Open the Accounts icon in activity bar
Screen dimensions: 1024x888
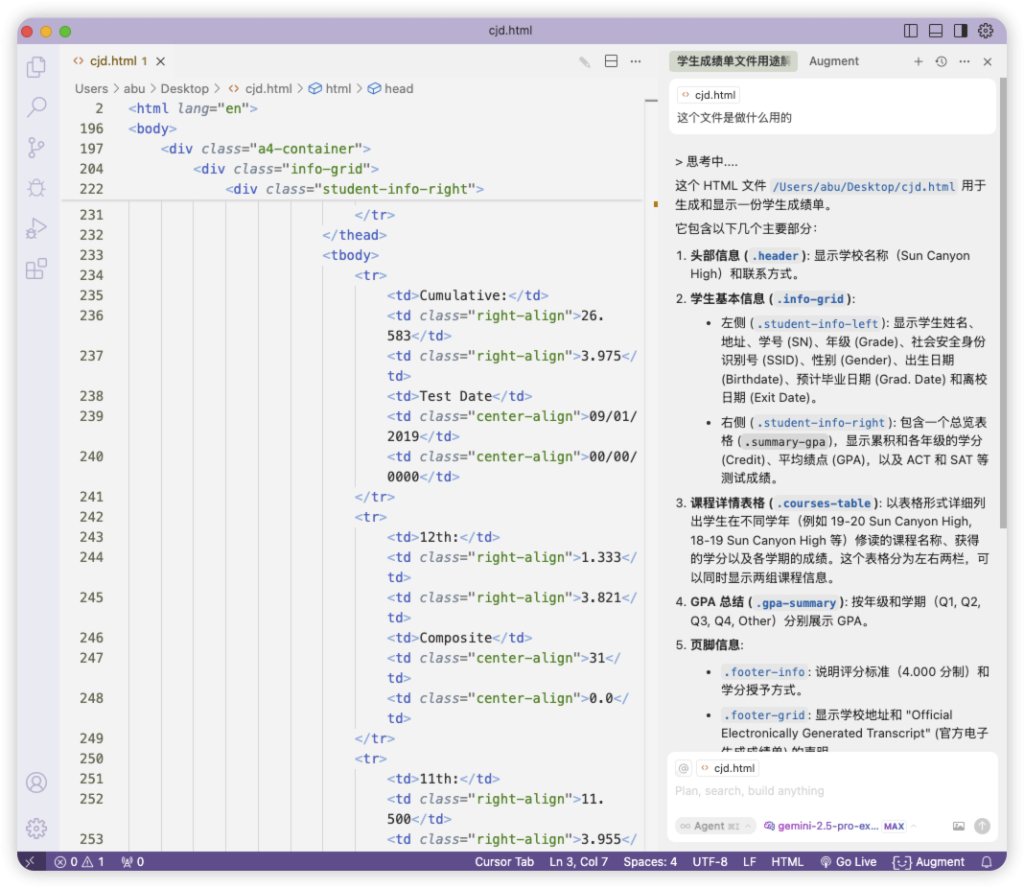coord(37,782)
